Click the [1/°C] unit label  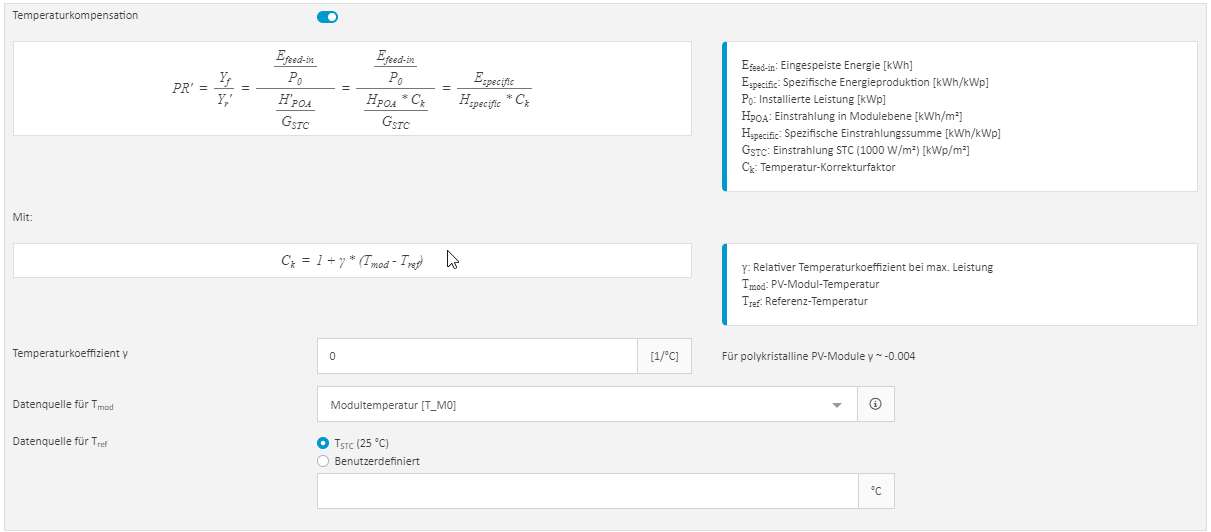click(x=664, y=356)
